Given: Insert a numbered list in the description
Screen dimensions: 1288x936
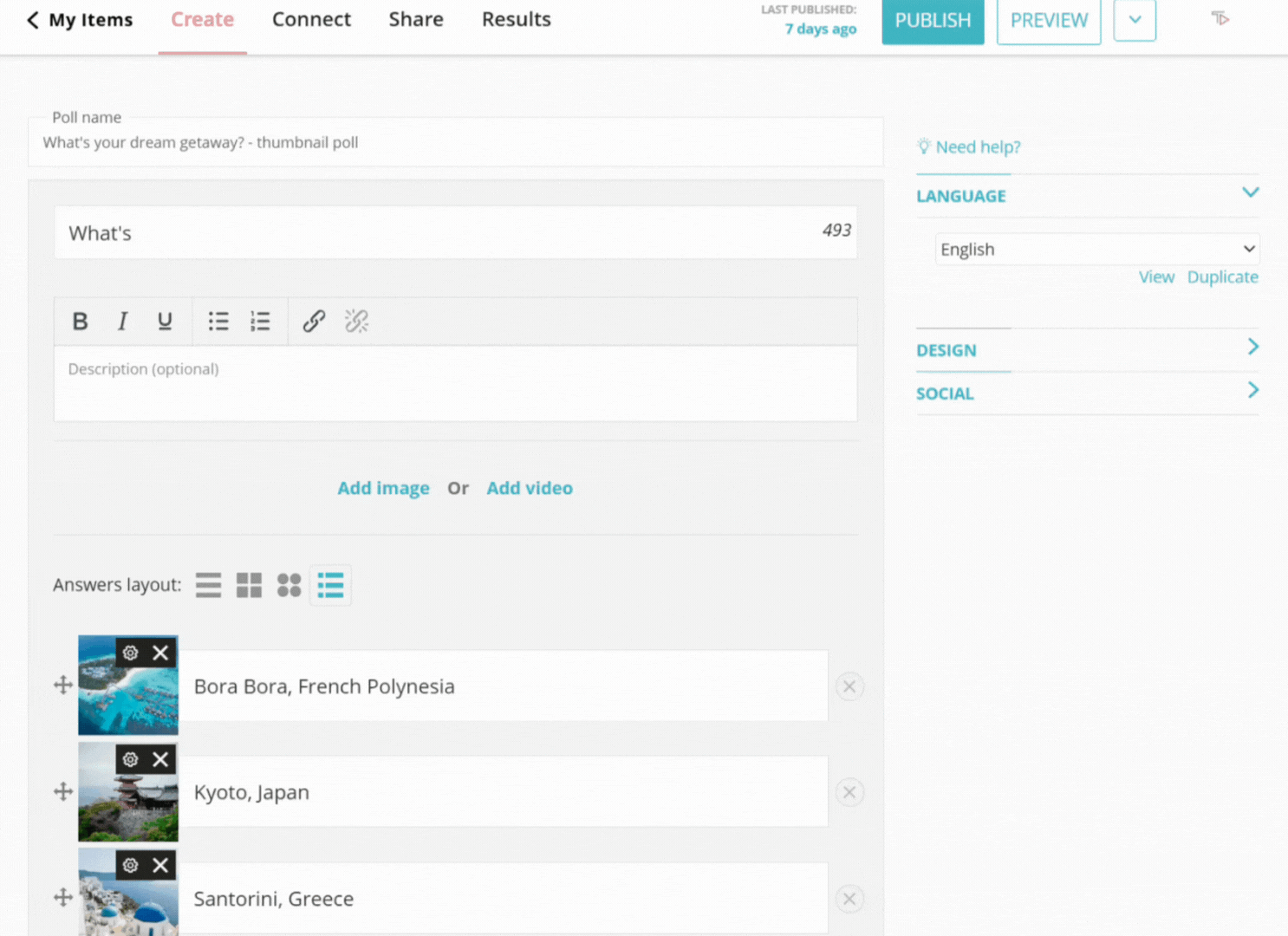Looking at the screenshot, I should click(260, 321).
